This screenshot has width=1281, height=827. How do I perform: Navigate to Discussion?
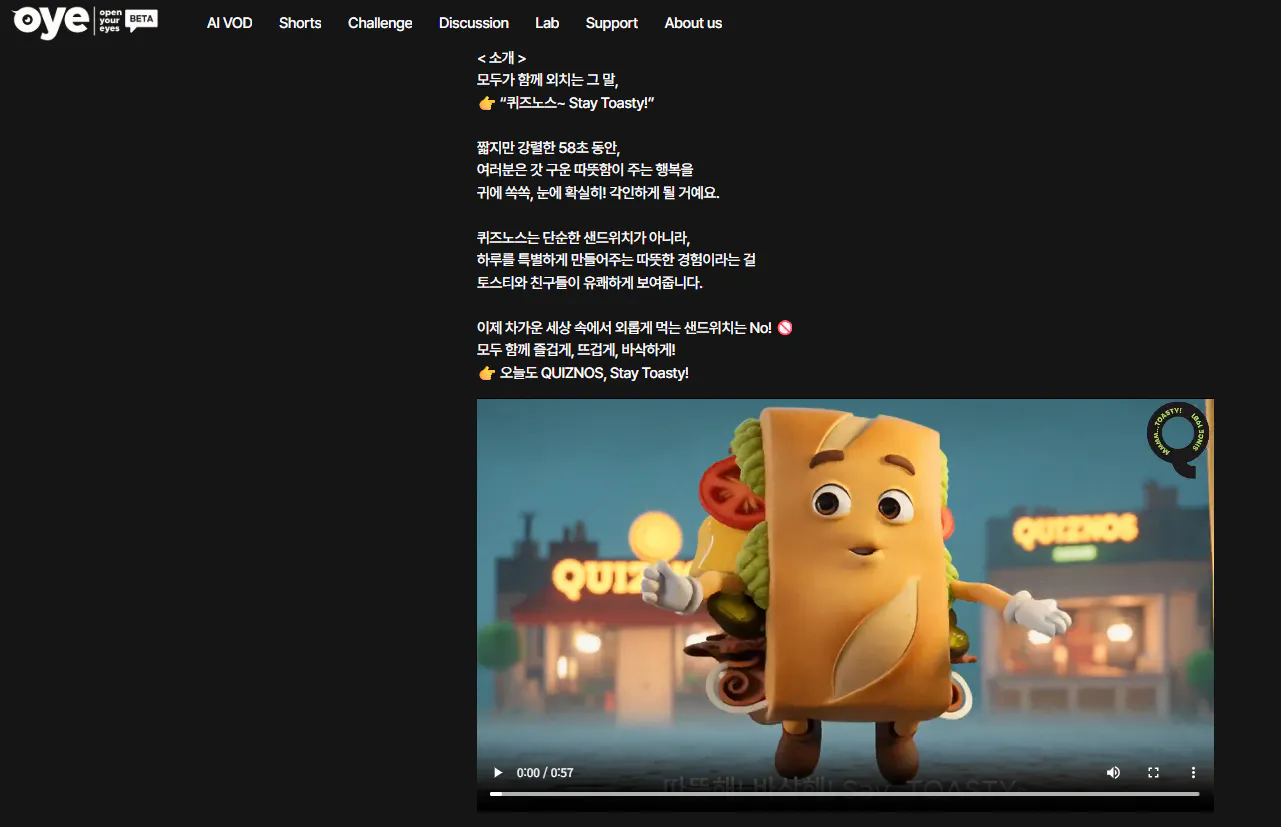(x=474, y=23)
